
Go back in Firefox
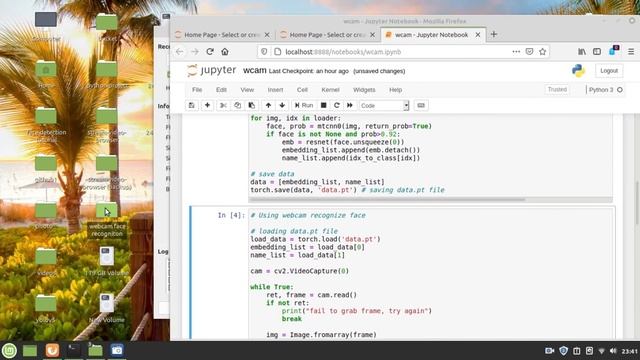[x=180, y=52]
